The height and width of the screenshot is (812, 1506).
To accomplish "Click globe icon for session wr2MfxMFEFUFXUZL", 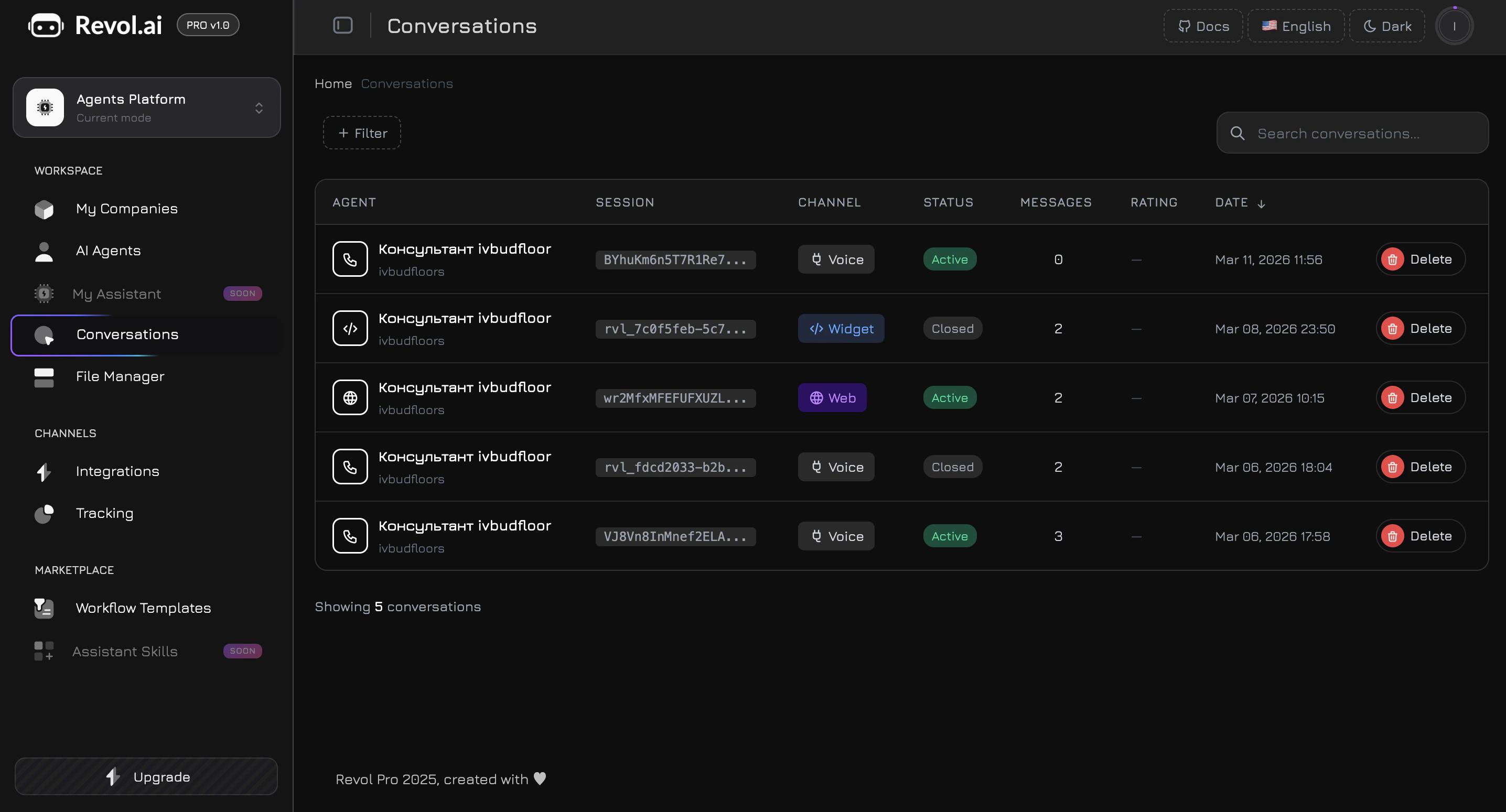I will tap(350, 397).
